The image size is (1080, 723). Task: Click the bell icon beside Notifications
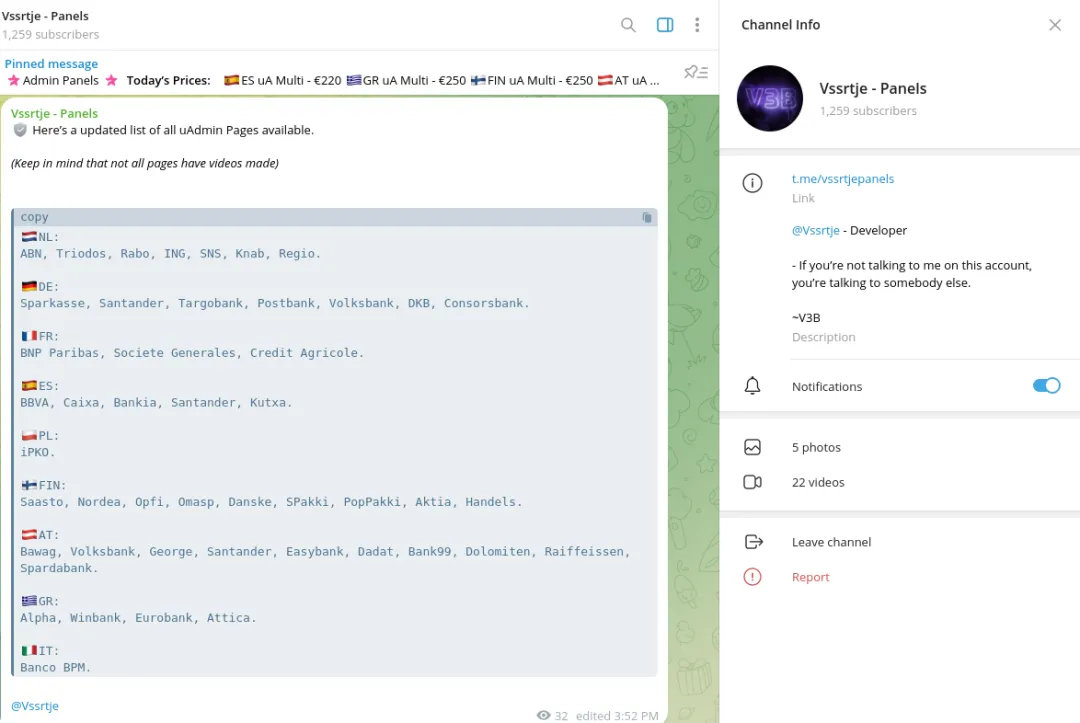(x=753, y=386)
